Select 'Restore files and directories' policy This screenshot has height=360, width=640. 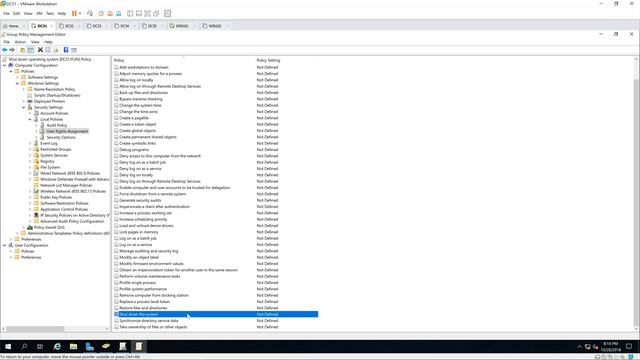pyautogui.click(x=143, y=308)
